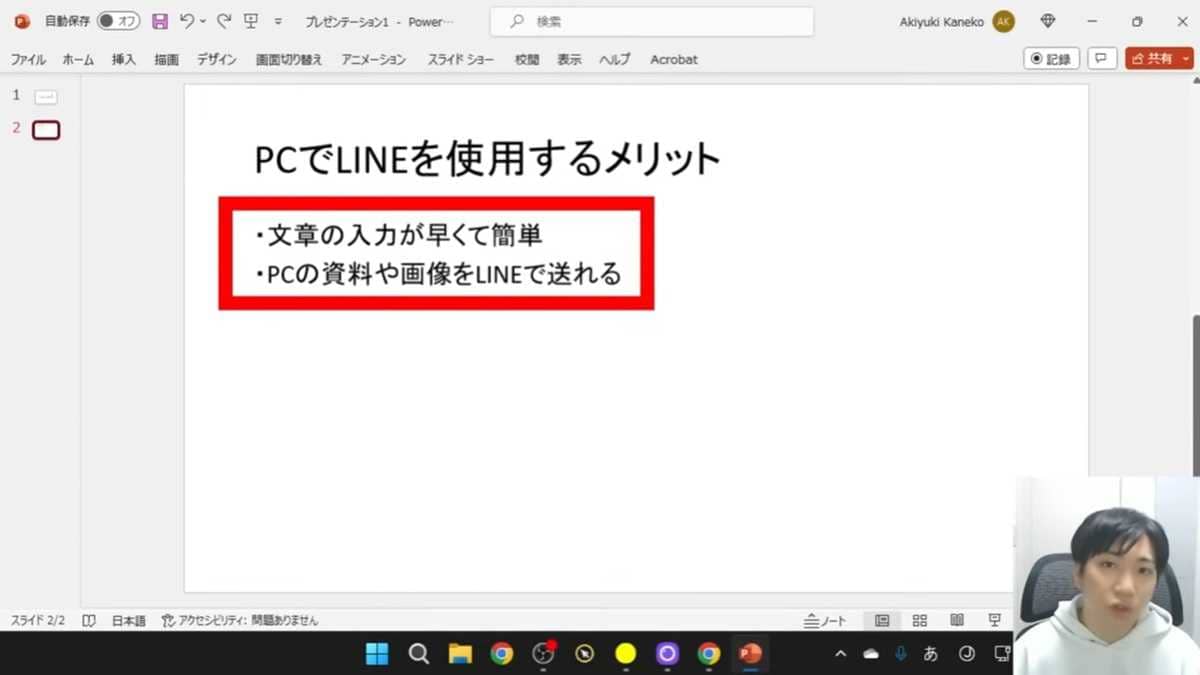The height and width of the screenshot is (675, 1200).
Task: Toggle the 自動保存 AutoSave switch
Action: 118,21
